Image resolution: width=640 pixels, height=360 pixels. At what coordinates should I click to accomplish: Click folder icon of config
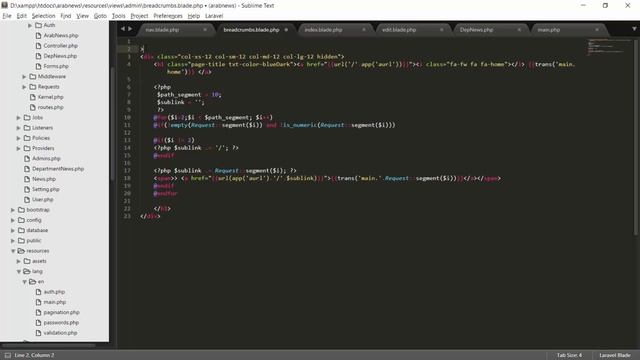tap(21, 220)
